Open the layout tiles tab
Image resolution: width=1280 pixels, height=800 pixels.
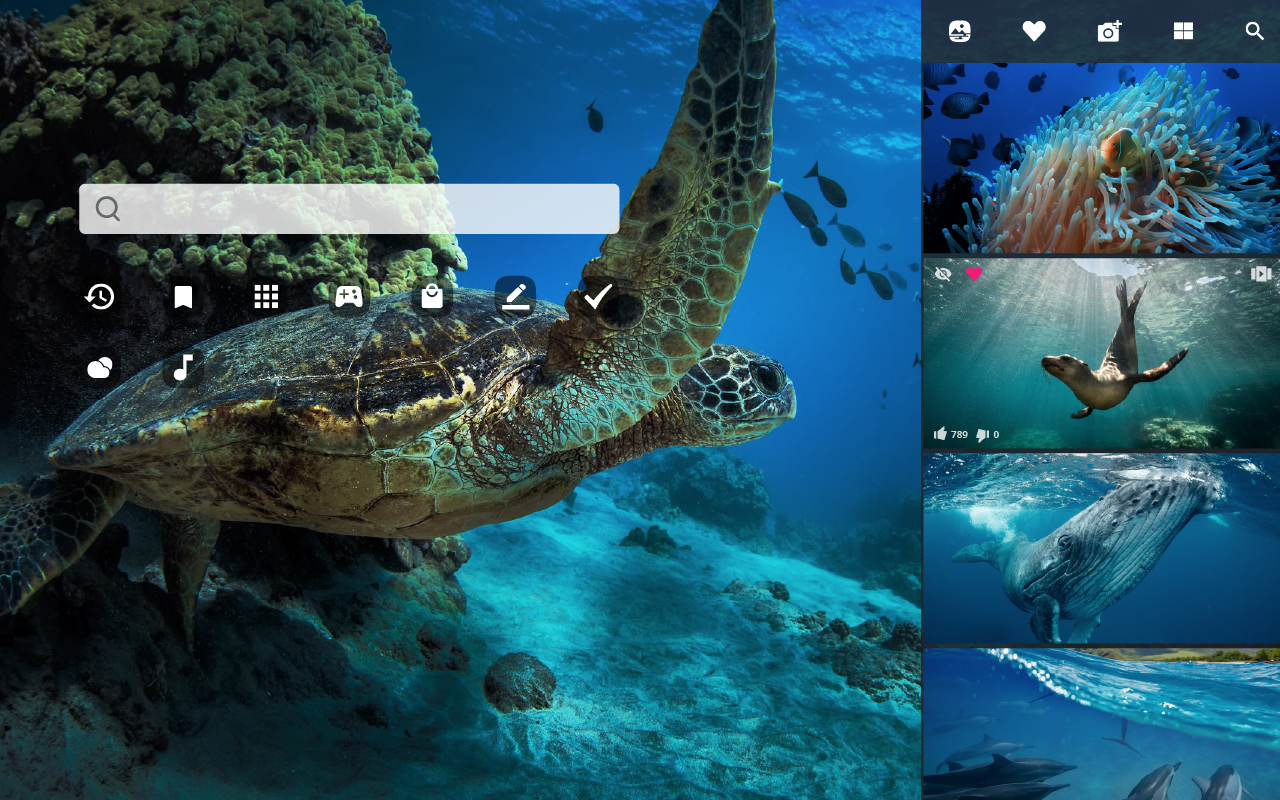1183,31
